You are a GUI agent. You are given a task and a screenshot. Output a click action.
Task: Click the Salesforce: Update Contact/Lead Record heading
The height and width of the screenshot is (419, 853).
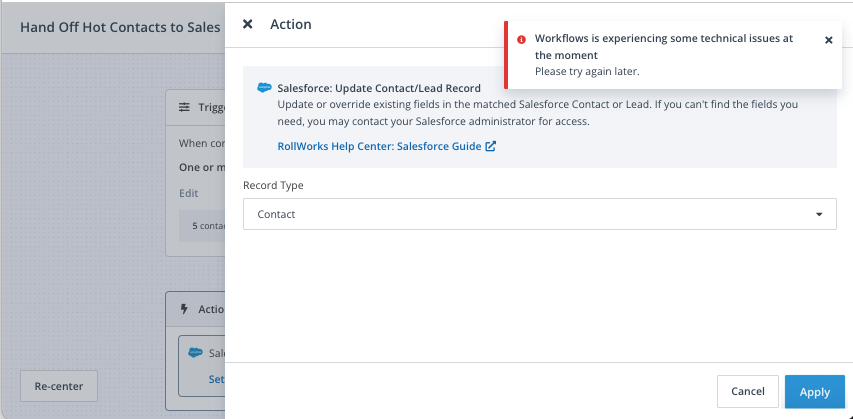pyautogui.click(x=379, y=88)
